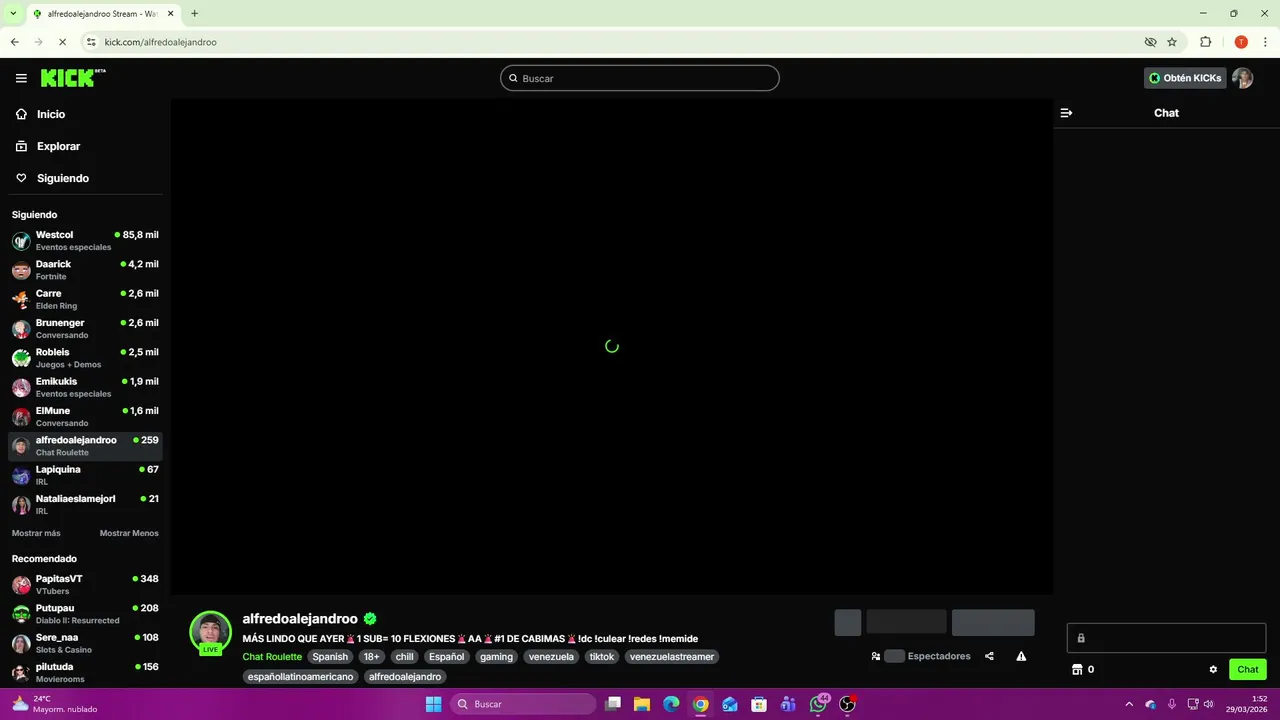Open the Chat Roulette category link
This screenshot has width=1280, height=720.
coord(272,657)
